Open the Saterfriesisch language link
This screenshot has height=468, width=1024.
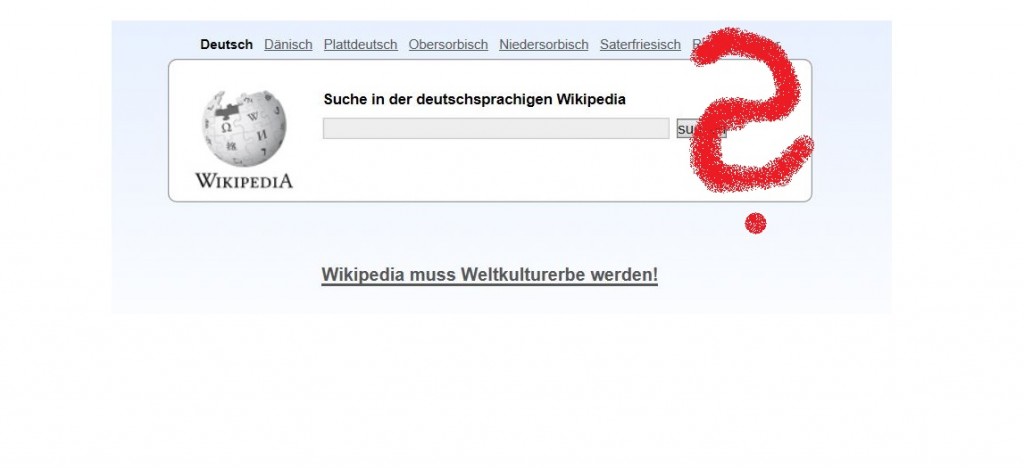[640, 44]
